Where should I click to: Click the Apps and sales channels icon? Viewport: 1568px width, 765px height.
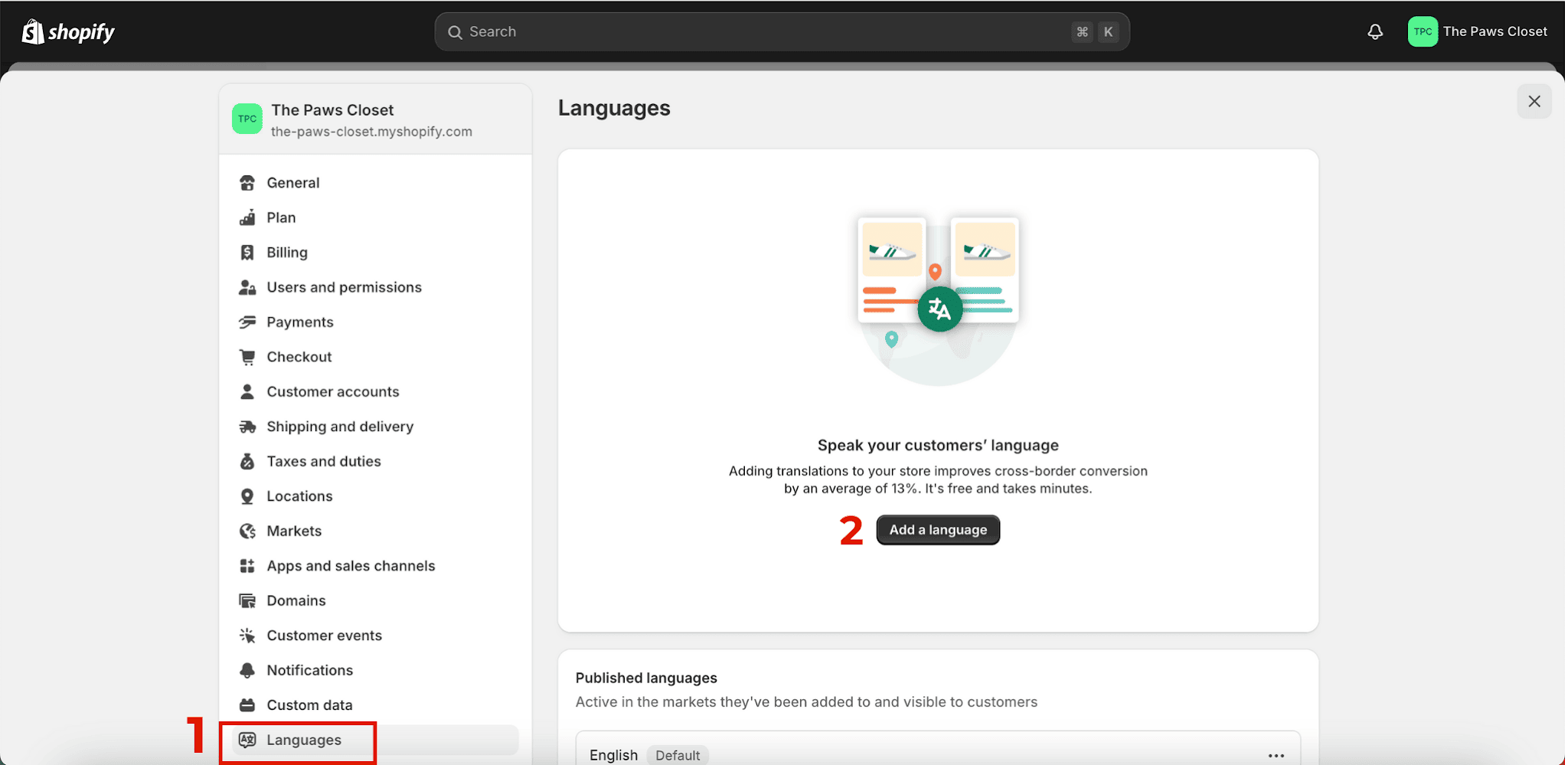tap(247, 566)
